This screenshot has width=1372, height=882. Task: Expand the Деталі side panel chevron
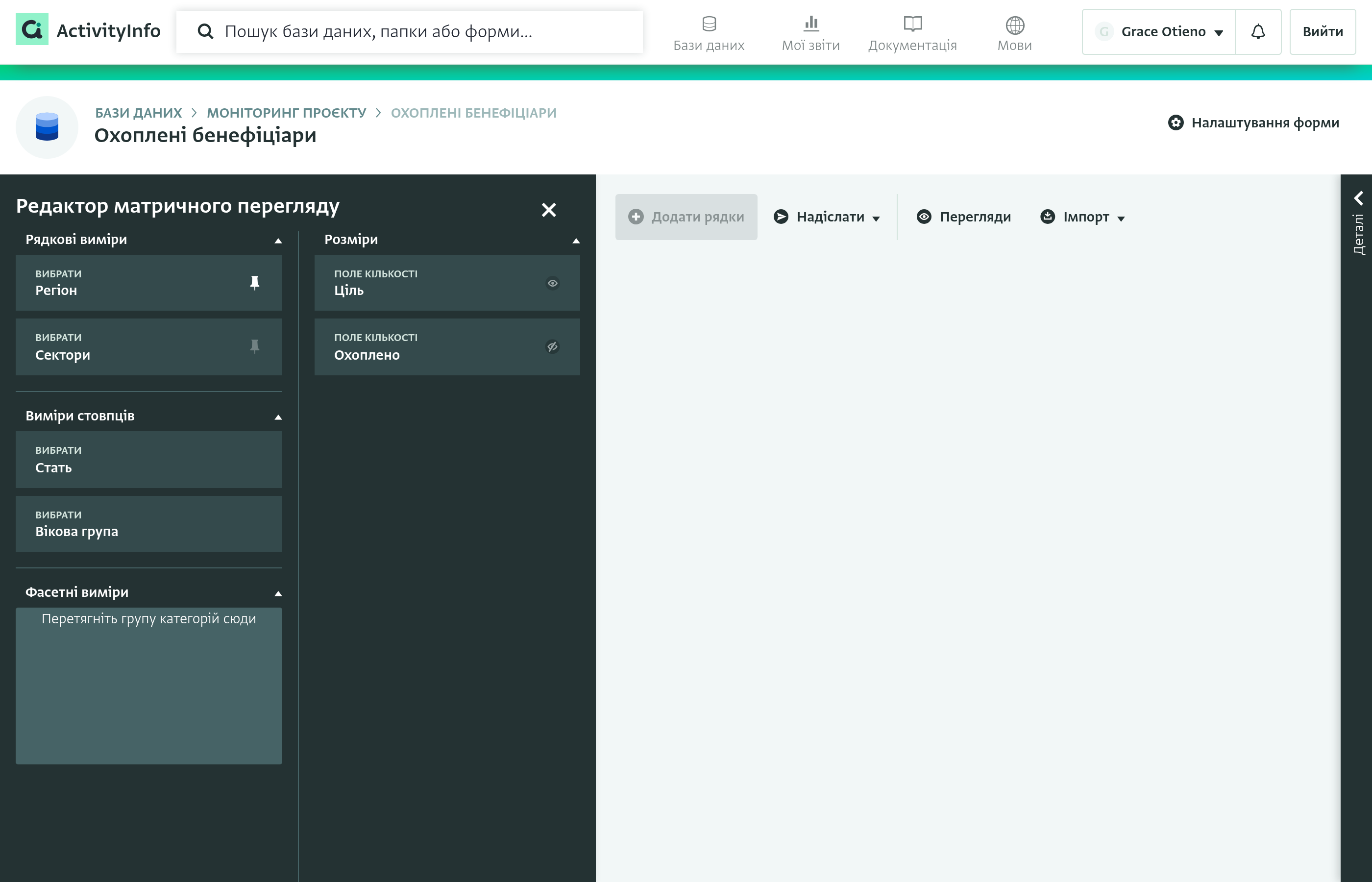click(x=1358, y=198)
